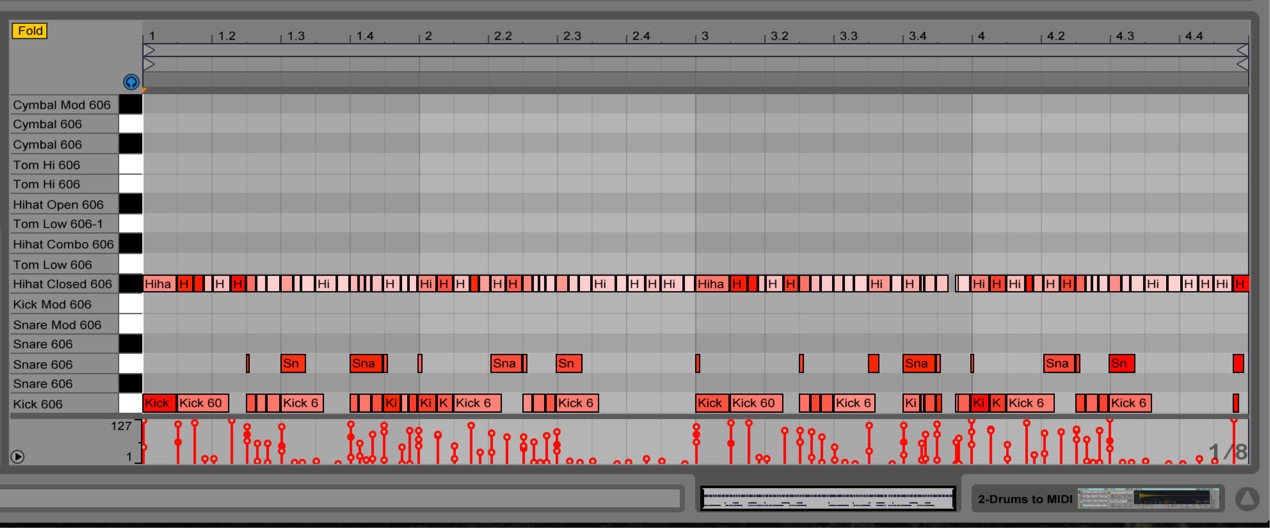Click ruler marker 4.3
Screen dimensions: 1270x528
point(1125,36)
